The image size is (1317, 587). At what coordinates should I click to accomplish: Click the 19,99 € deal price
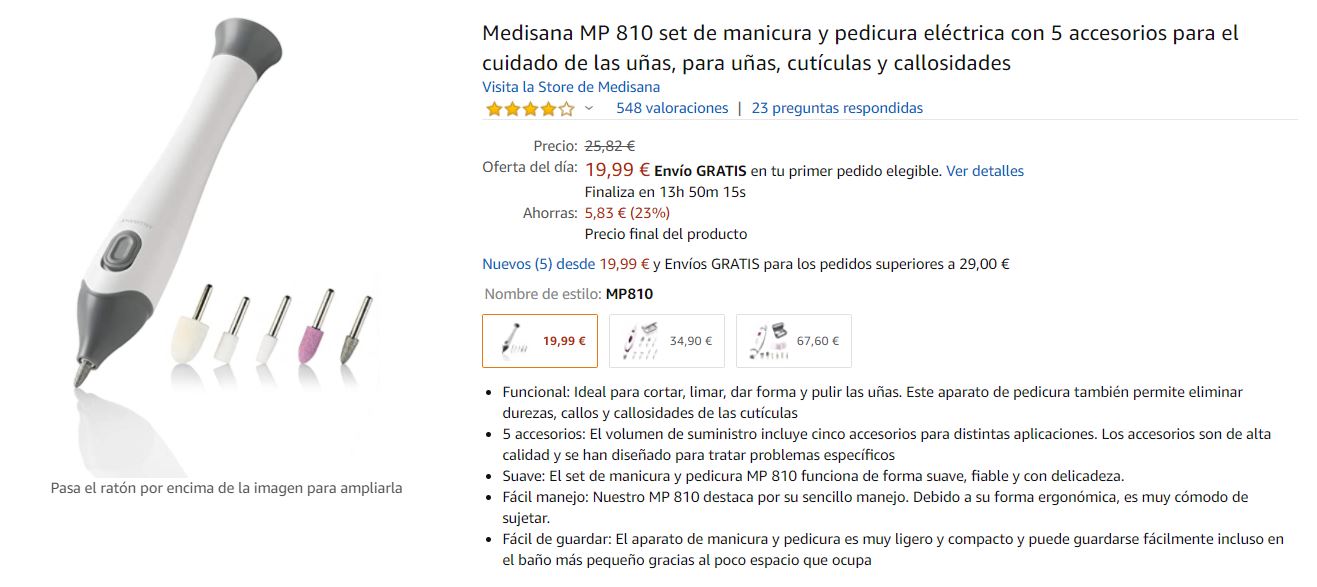click(617, 170)
